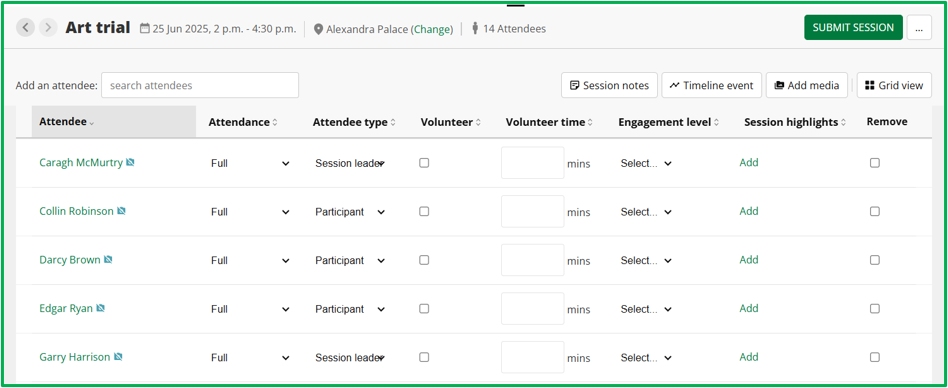
Task: Open the ellipsis more options button
Action: click(x=919, y=28)
